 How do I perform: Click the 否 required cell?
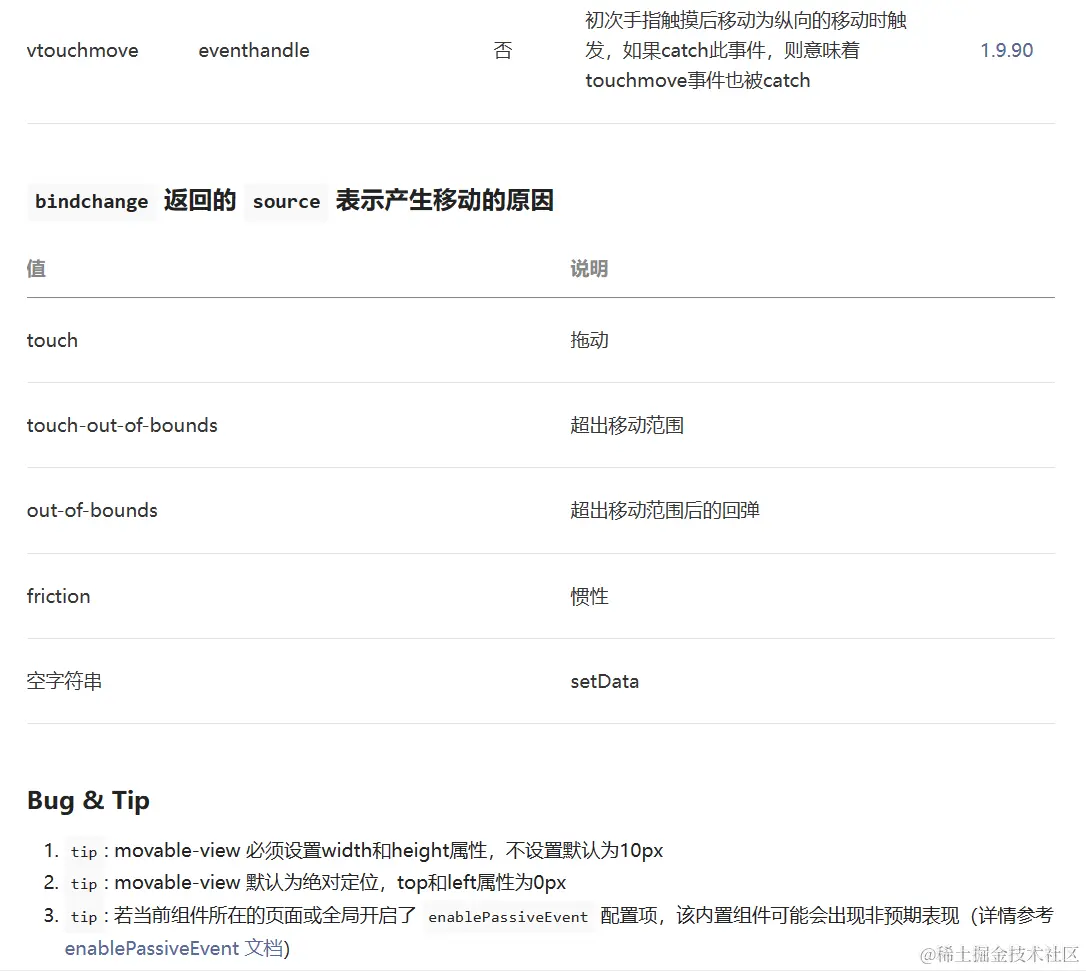coord(503,51)
